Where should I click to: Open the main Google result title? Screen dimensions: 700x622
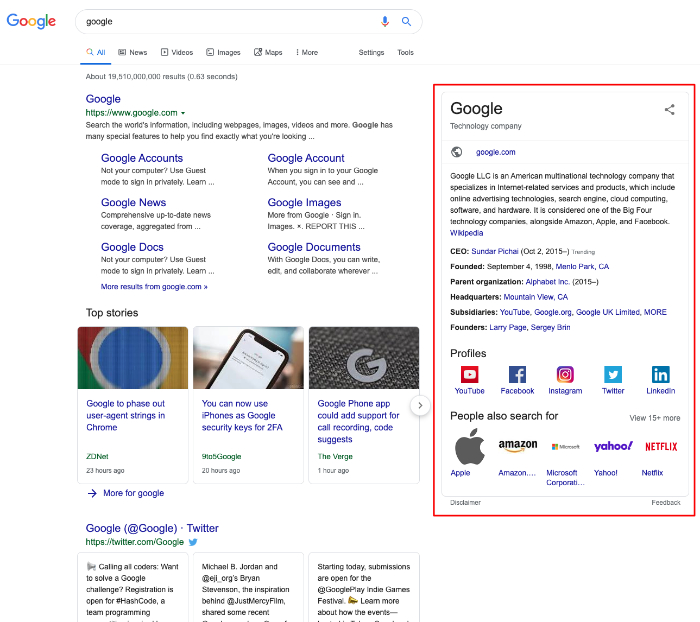point(103,99)
